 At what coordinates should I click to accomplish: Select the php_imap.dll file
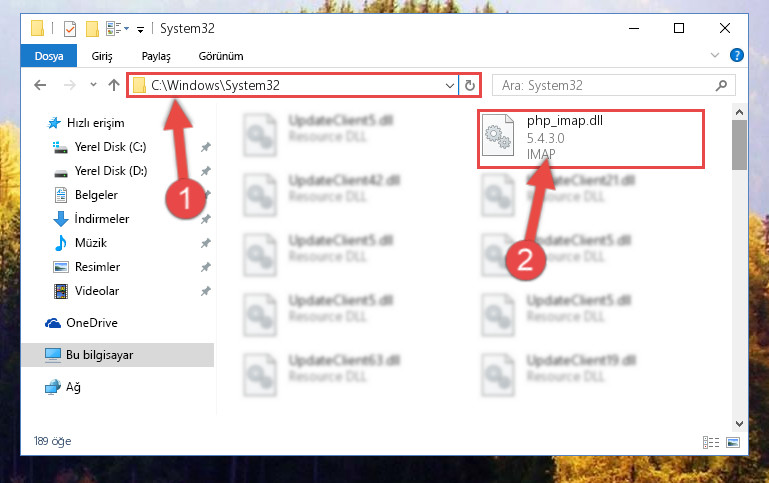click(590, 139)
